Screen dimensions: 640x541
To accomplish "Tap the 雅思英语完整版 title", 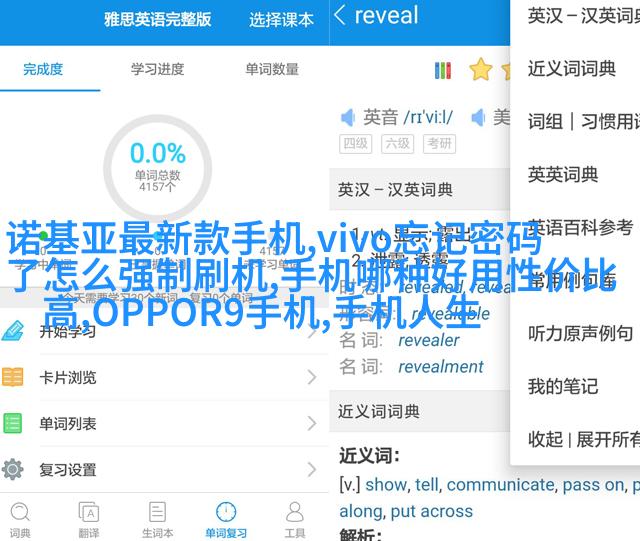I will click(x=158, y=20).
